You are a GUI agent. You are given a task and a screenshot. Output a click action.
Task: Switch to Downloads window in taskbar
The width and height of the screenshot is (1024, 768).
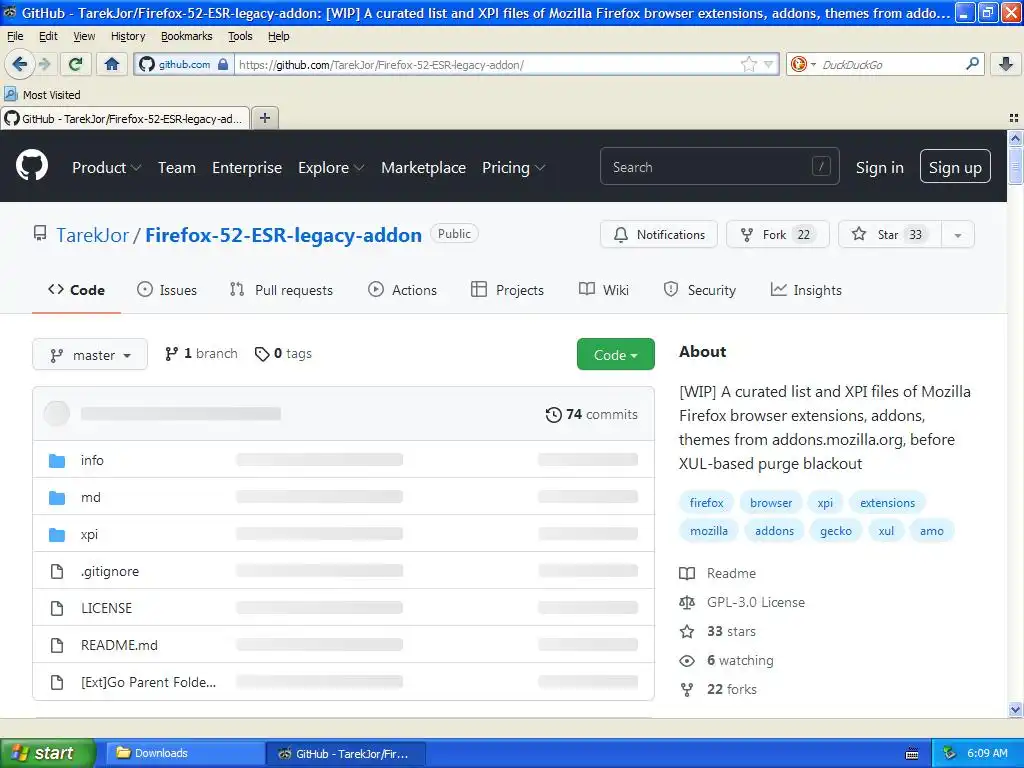[185, 754]
